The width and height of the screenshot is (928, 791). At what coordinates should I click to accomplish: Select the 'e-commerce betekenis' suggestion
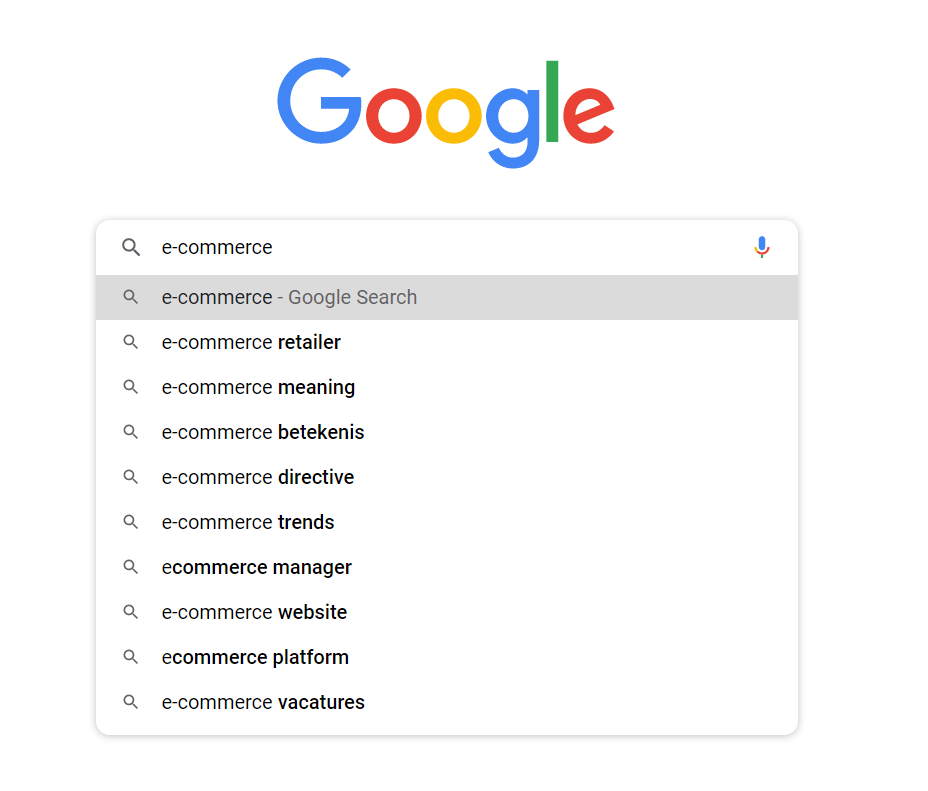click(x=263, y=432)
